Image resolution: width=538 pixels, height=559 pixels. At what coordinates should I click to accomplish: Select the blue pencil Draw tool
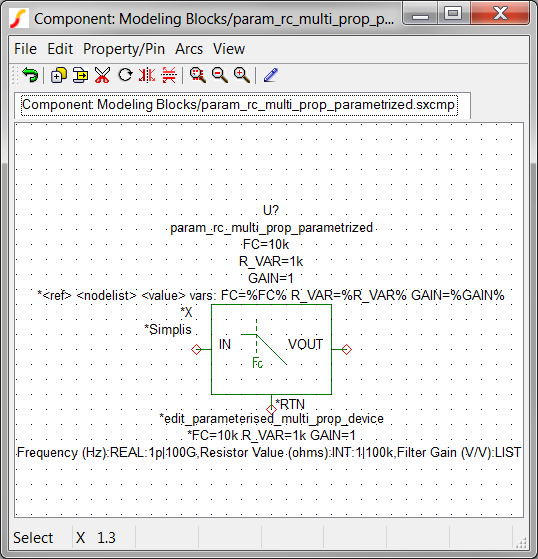coord(271,75)
